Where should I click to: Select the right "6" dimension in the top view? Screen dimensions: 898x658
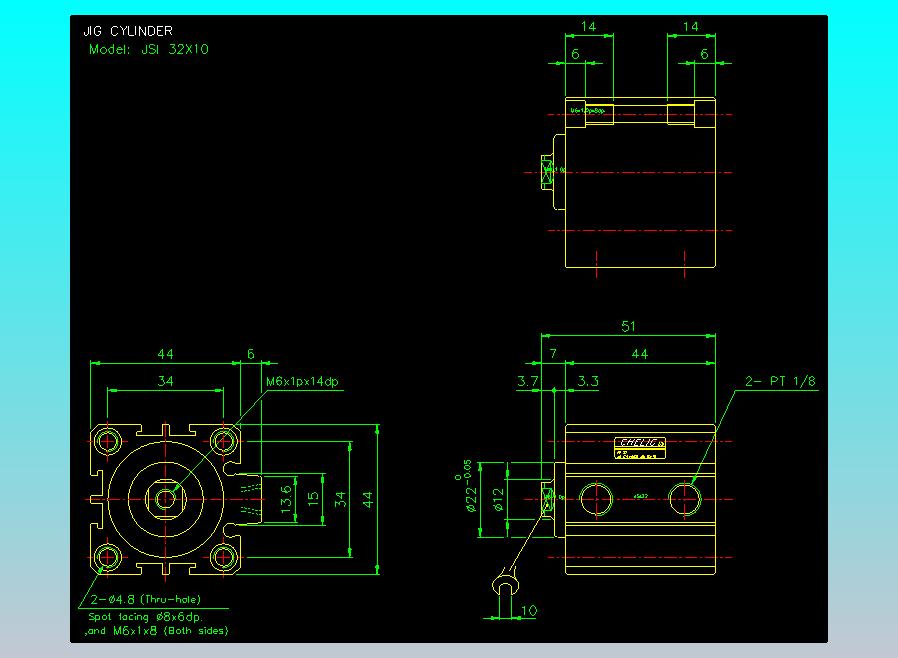[x=704, y=54]
